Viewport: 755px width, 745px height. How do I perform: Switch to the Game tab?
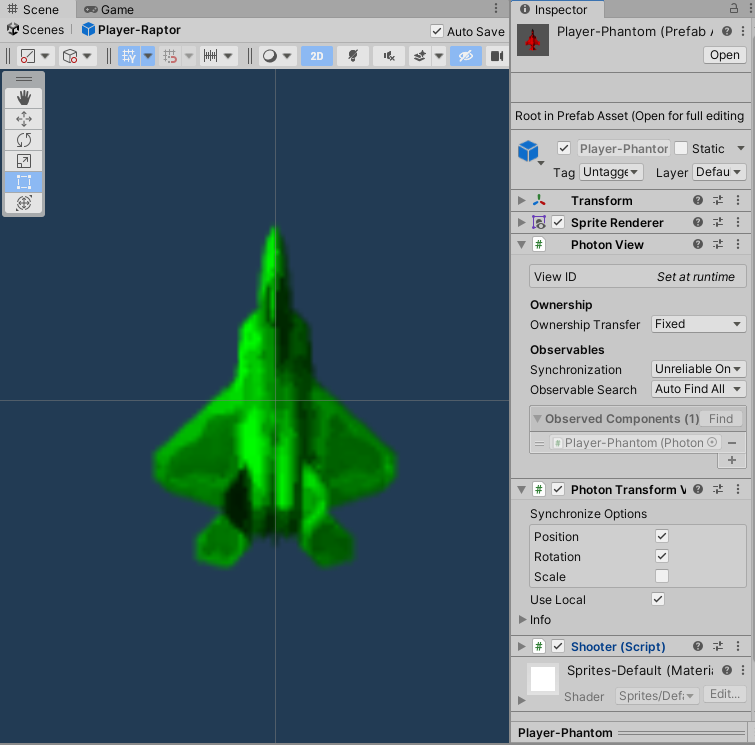pyautogui.click(x=109, y=9)
